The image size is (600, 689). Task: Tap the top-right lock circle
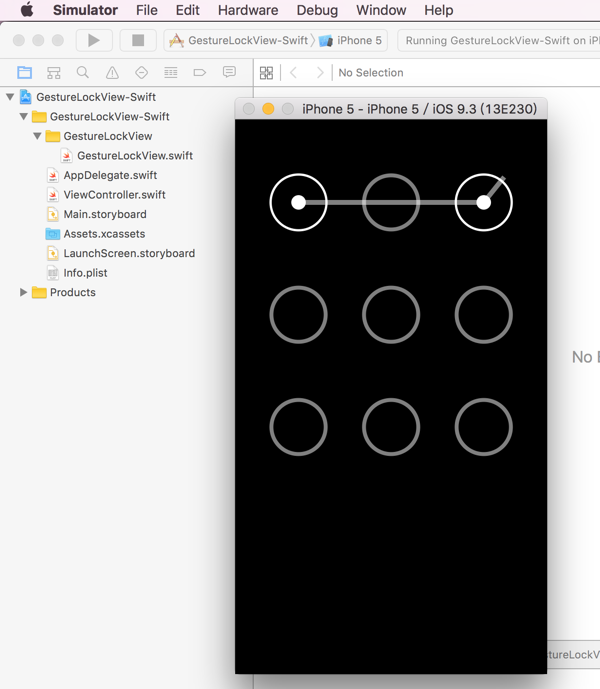[x=484, y=202]
